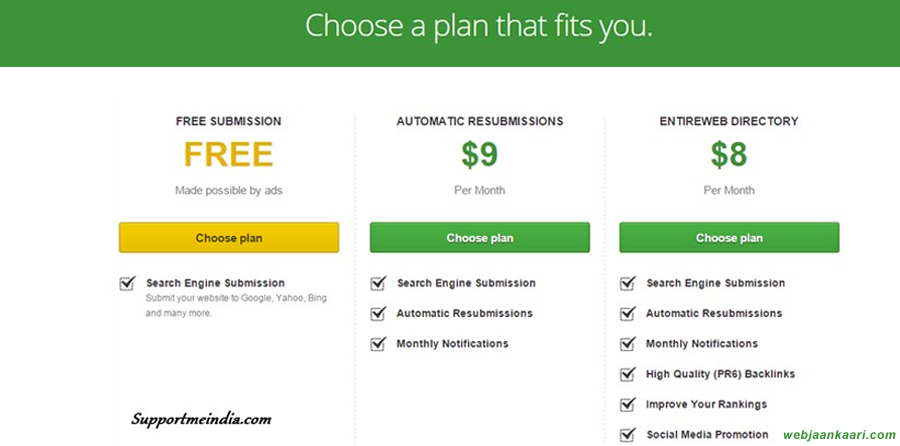Open the Supportmeindia.com watermark link

click(x=201, y=419)
